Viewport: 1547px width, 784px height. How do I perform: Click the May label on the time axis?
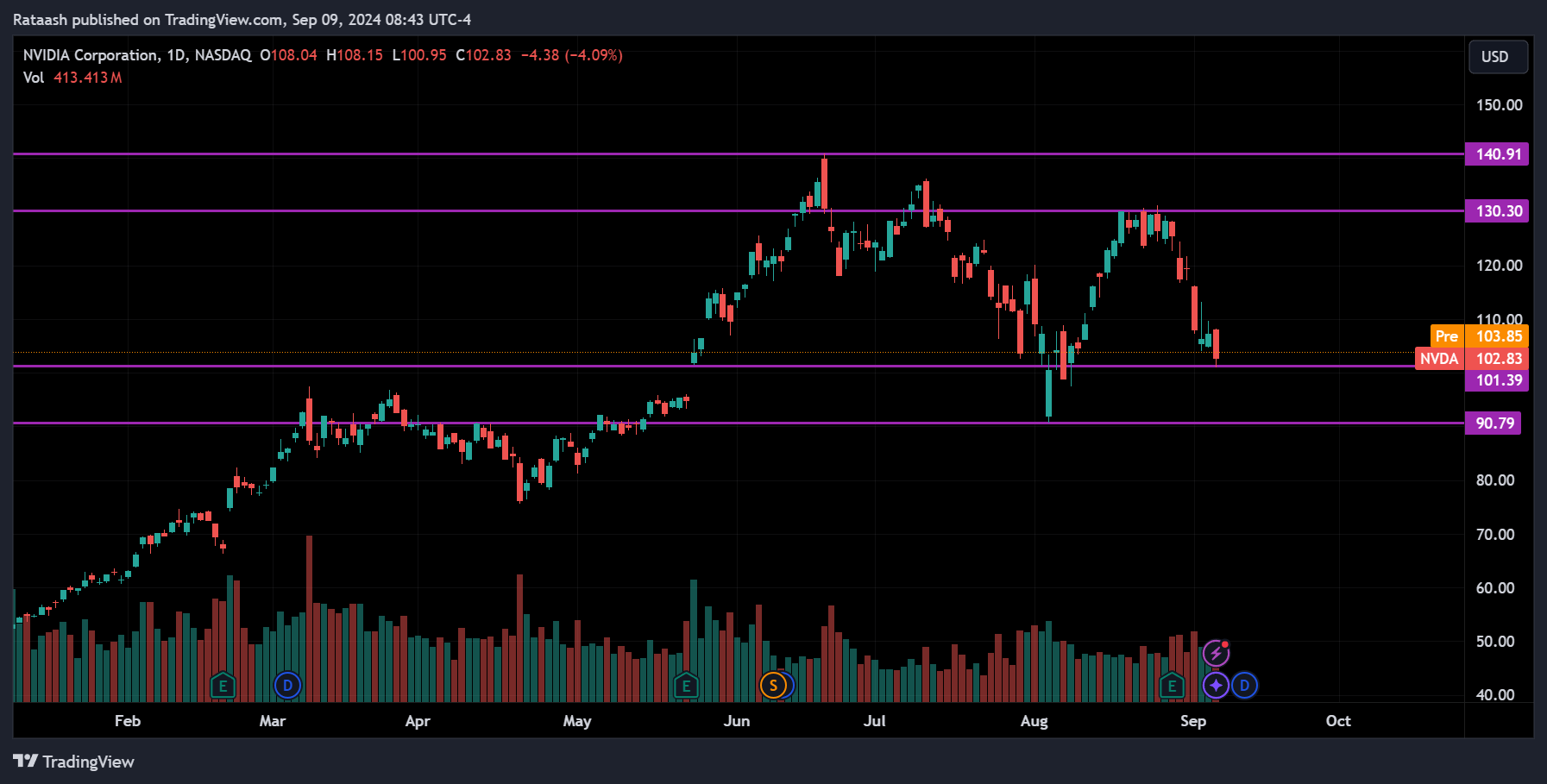click(577, 721)
